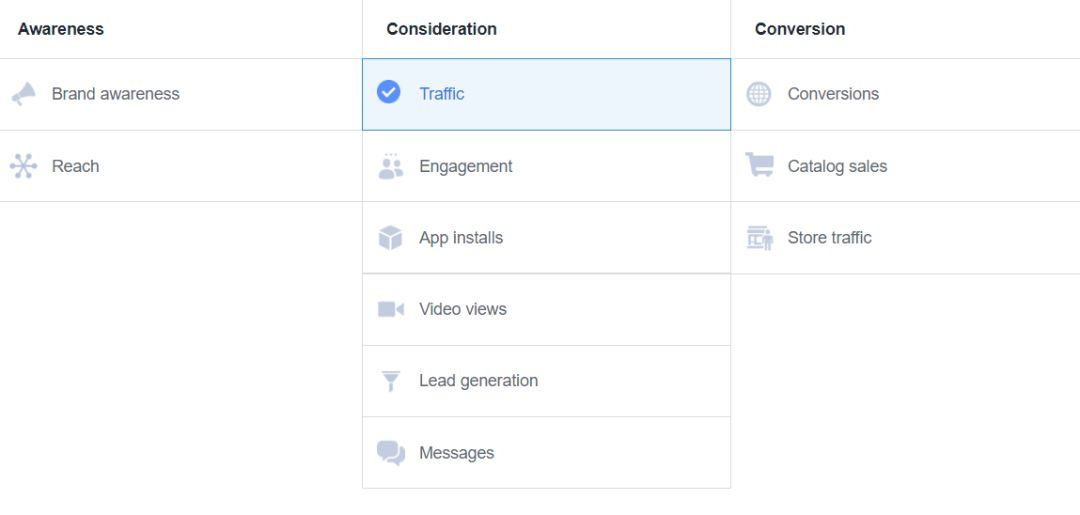The height and width of the screenshot is (515, 1080).
Task: Select the Brand awareness objective
Action: pos(116,94)
